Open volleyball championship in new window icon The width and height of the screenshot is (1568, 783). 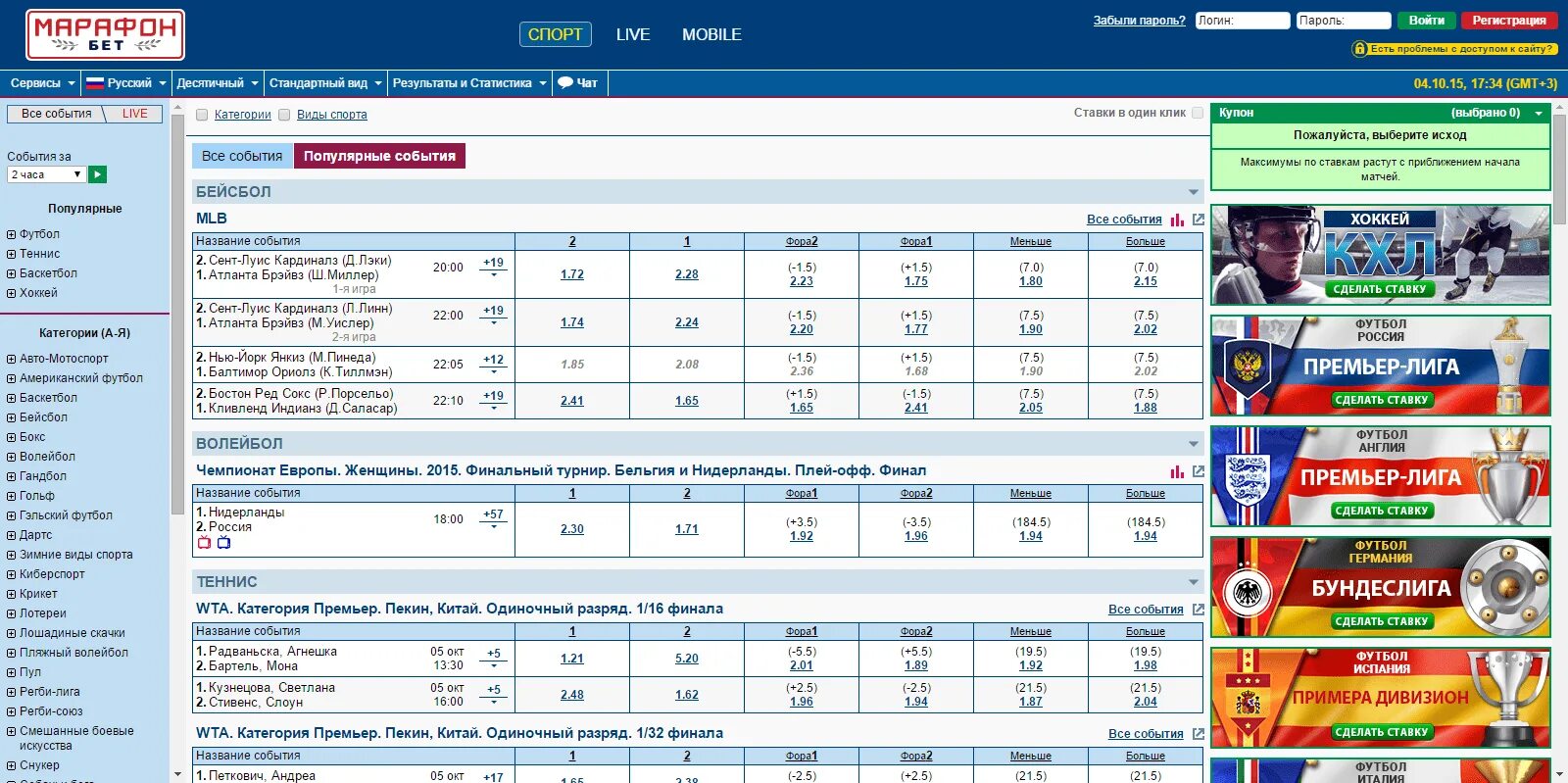pos(1198,471)
